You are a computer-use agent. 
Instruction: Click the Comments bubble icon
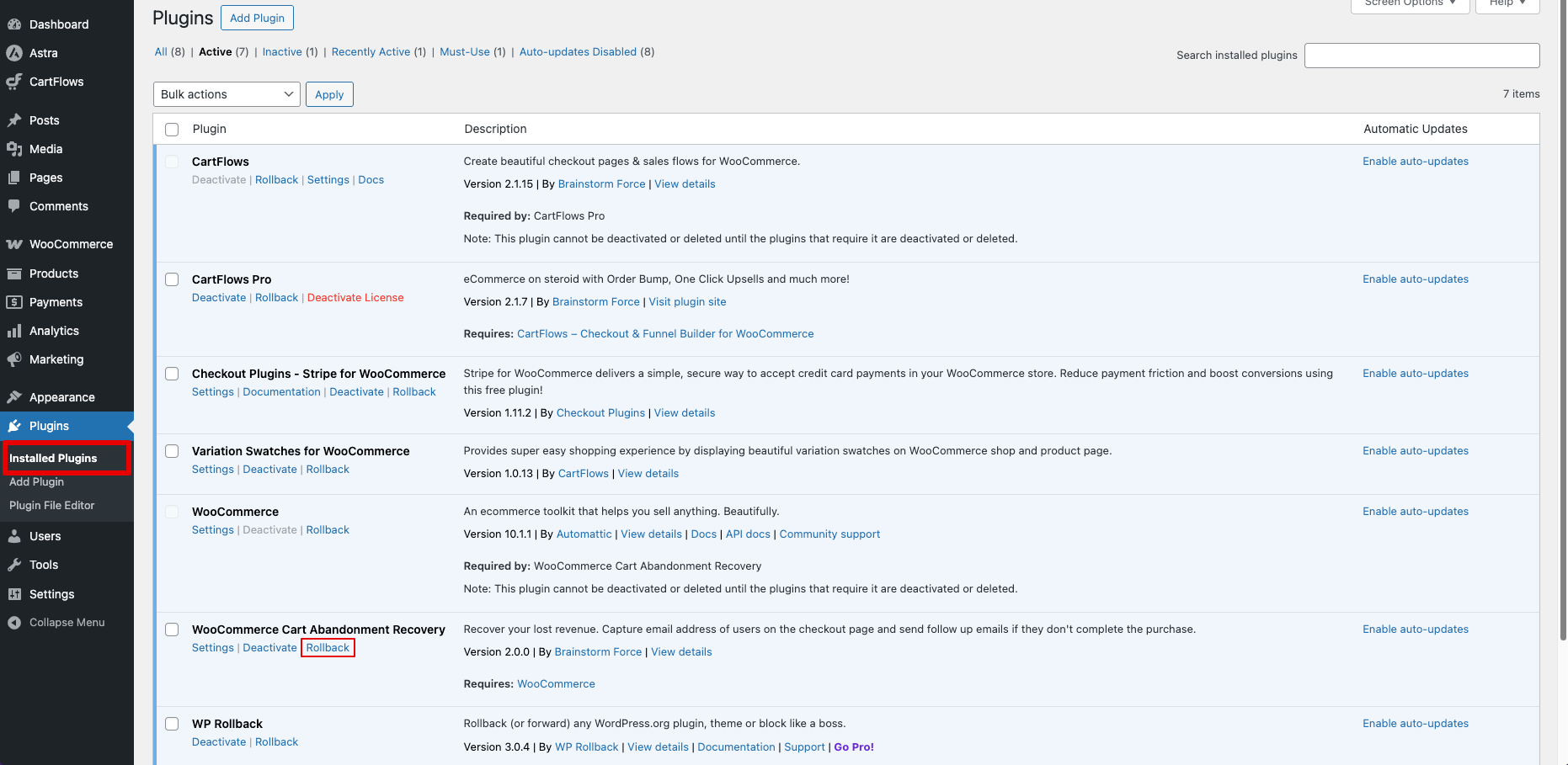14,206
